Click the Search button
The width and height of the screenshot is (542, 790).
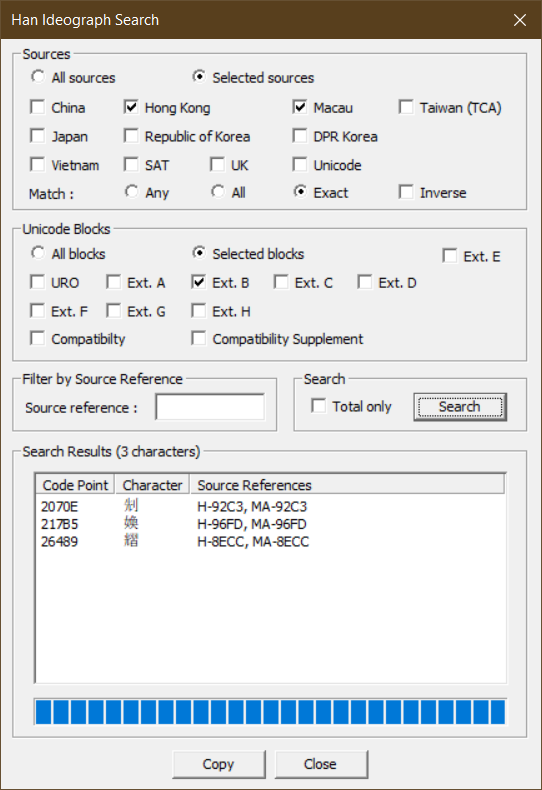click(460, 407)
